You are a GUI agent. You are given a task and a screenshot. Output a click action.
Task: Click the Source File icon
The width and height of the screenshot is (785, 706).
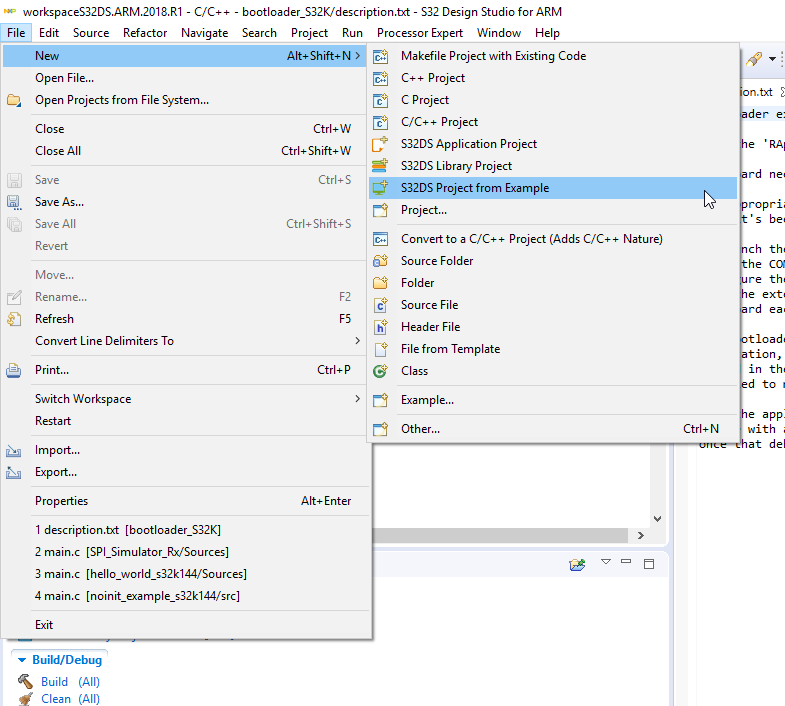click(380, 305)
